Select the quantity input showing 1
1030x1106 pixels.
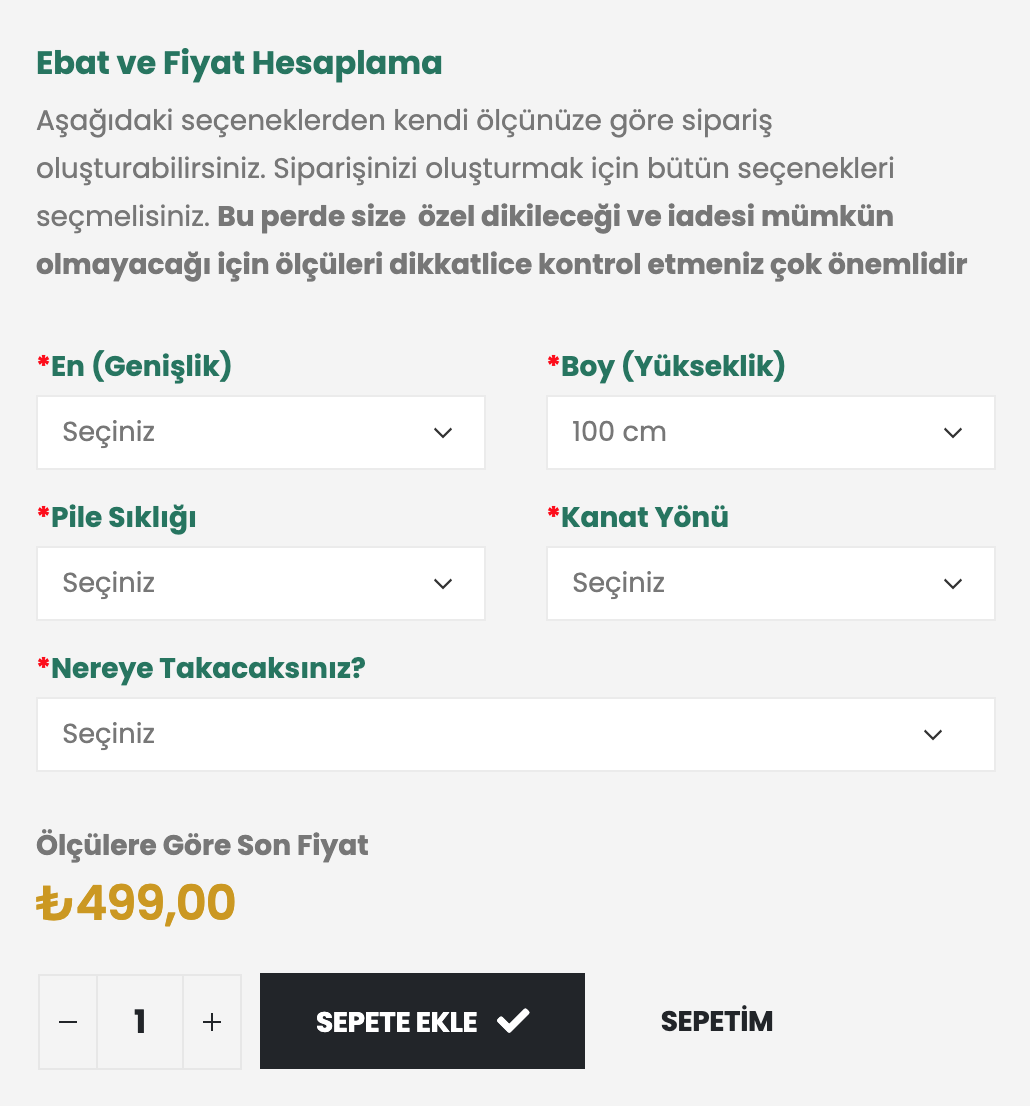[x=140, y=1021]
